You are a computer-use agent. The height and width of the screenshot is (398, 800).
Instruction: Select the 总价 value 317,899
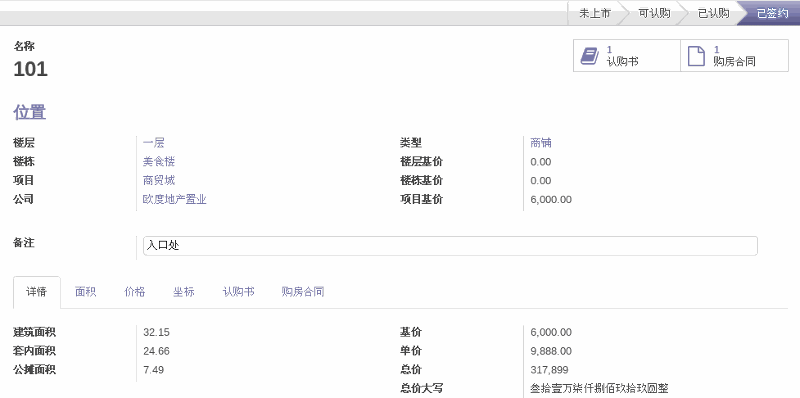549,370
